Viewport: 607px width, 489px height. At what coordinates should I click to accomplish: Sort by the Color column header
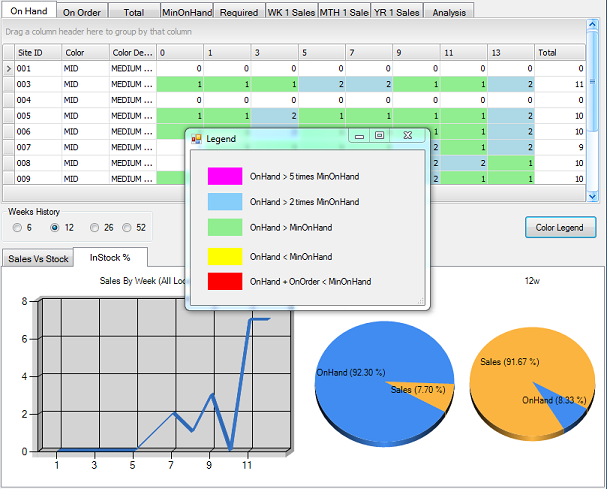(x=85, y=53)
